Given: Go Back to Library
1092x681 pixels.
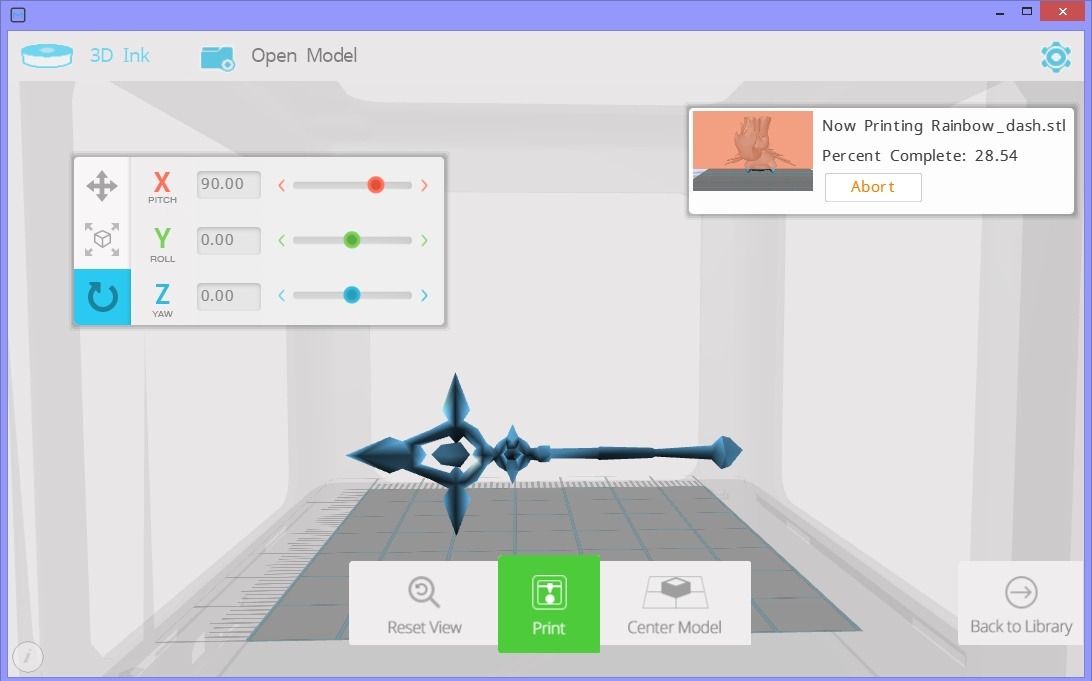Looking at the screenshot, I should pos(1020,606).
